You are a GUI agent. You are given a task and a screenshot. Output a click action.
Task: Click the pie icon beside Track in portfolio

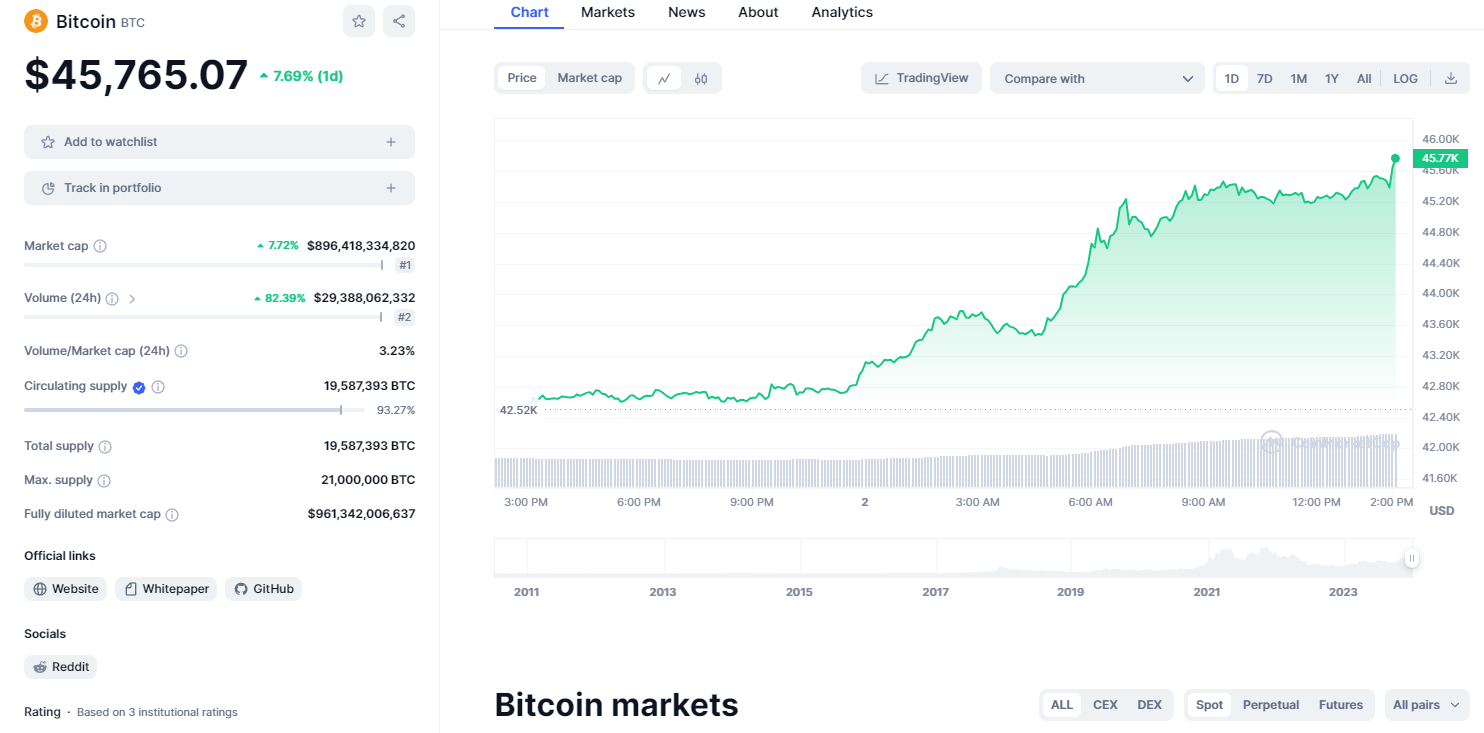[x=48, y=188]
